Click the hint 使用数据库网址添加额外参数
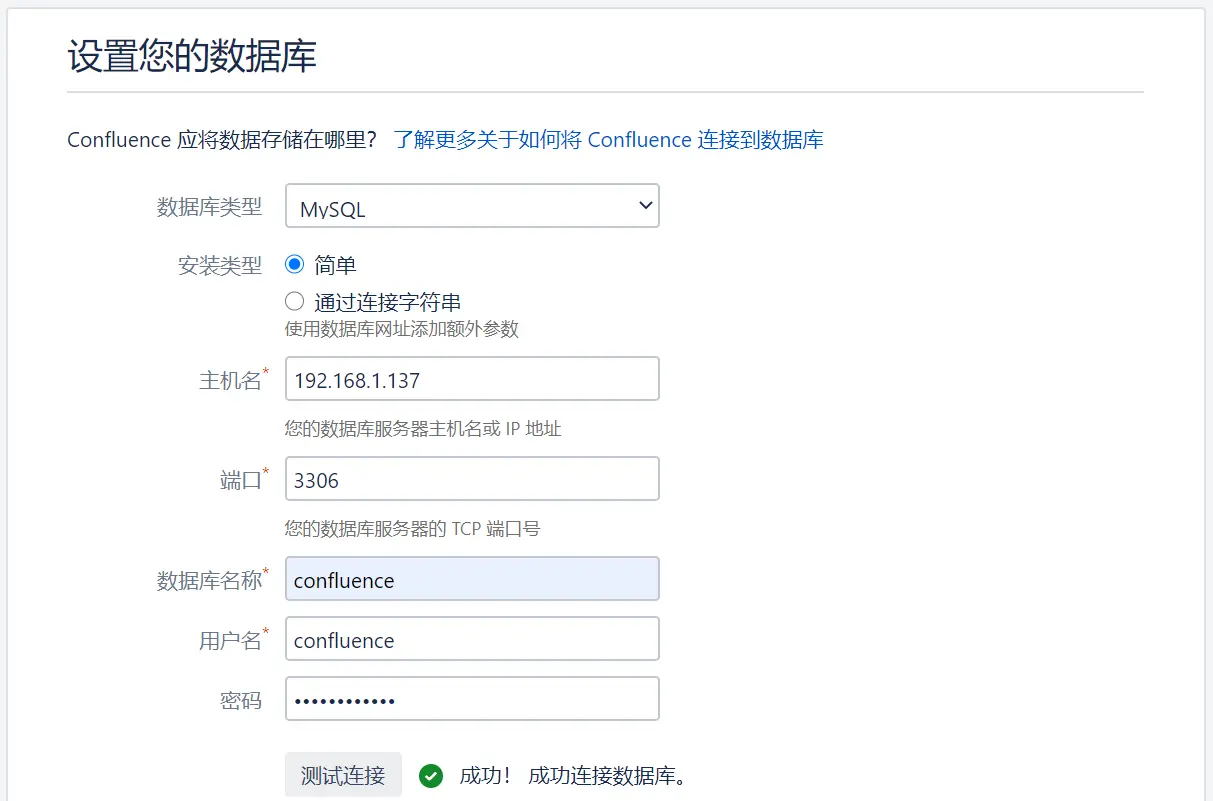This screenshot has width=1213, height=801. tap(402, 329)
